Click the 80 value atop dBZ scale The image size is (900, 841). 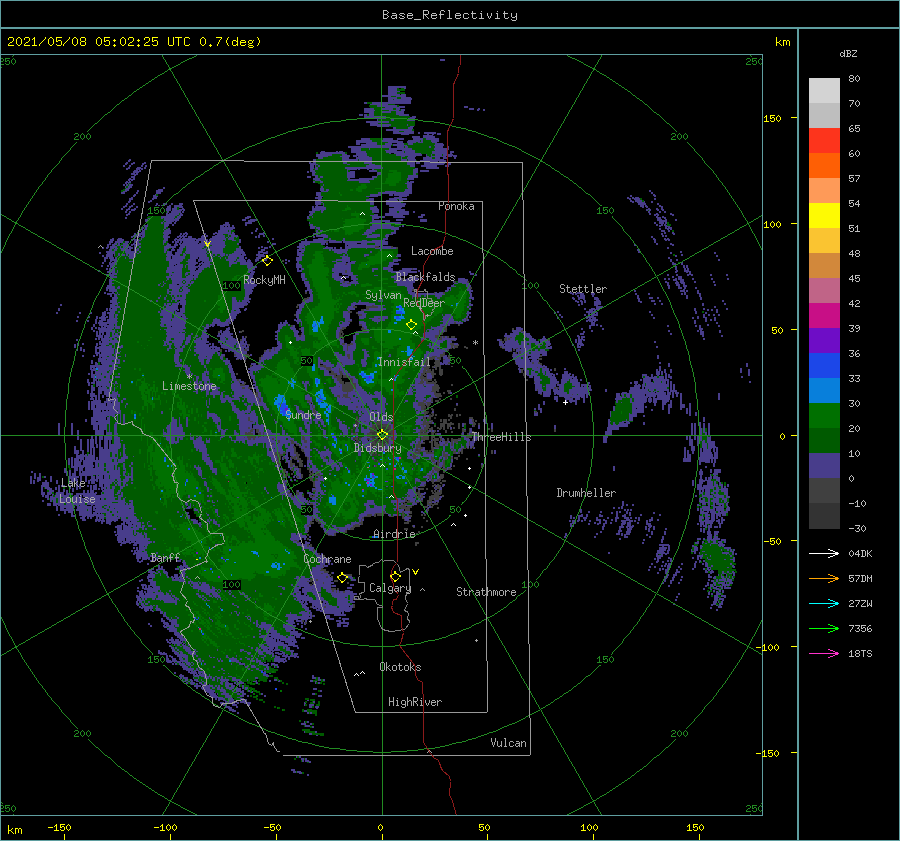click(x=854, y=78)
